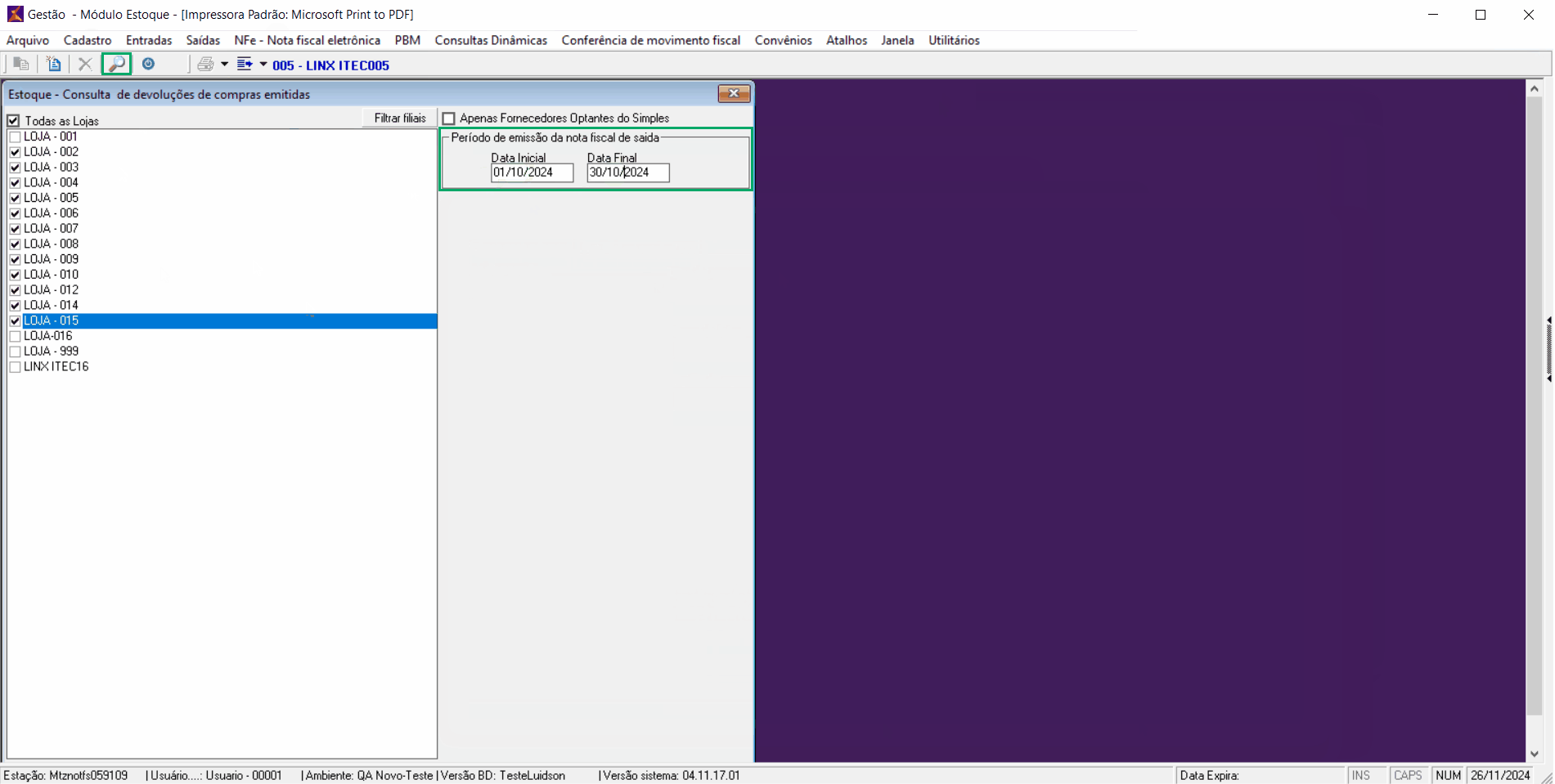1555x784 pixels.
Task: Click the right scrollbar down arrow
Action: [1535, 754]
